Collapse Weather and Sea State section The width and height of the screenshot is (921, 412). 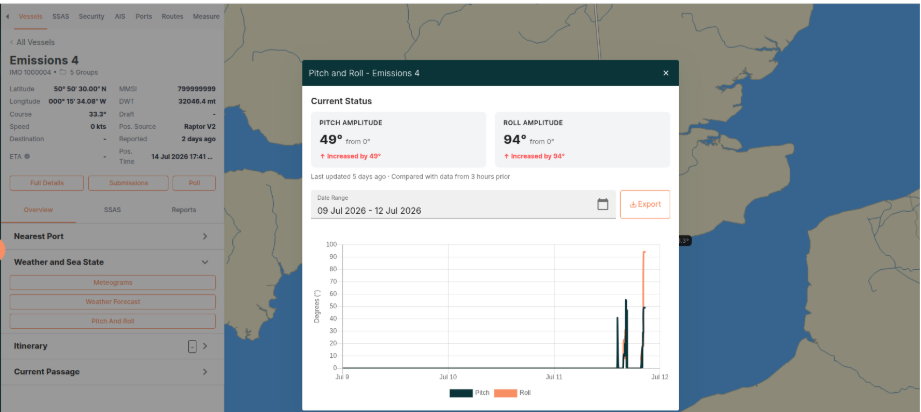(x=112, y=262)
